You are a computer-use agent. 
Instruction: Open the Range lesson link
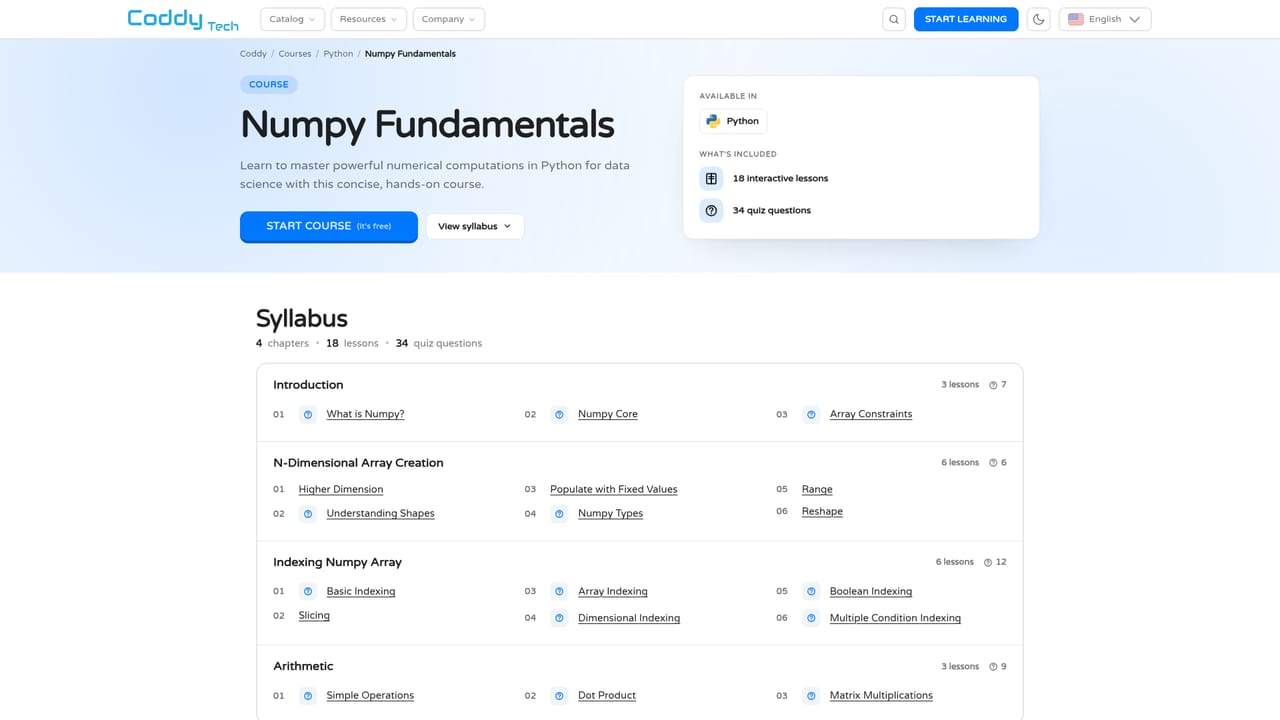817,489
